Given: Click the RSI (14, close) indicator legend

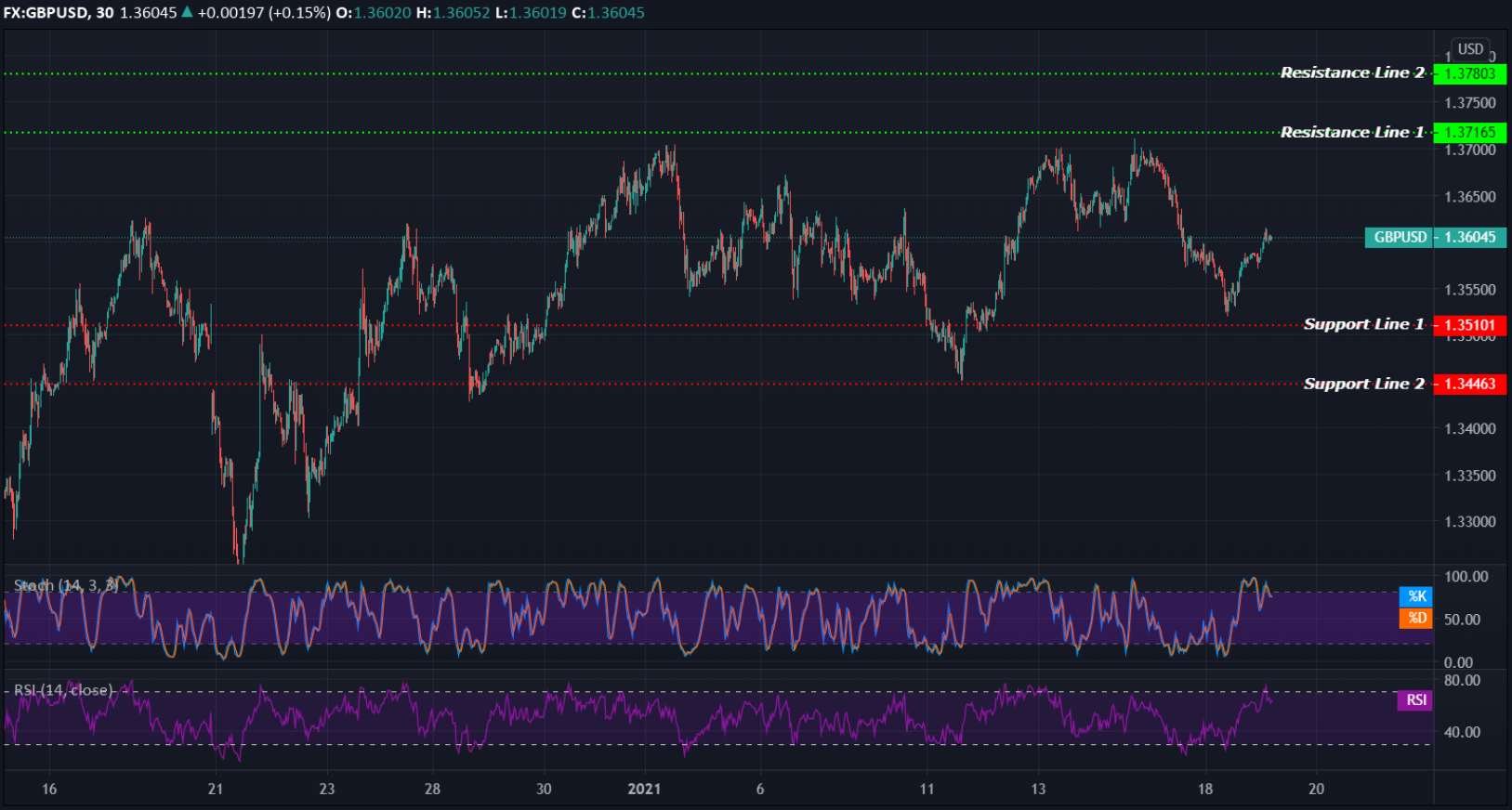Looking at the screenshot, I should point(63,690).
